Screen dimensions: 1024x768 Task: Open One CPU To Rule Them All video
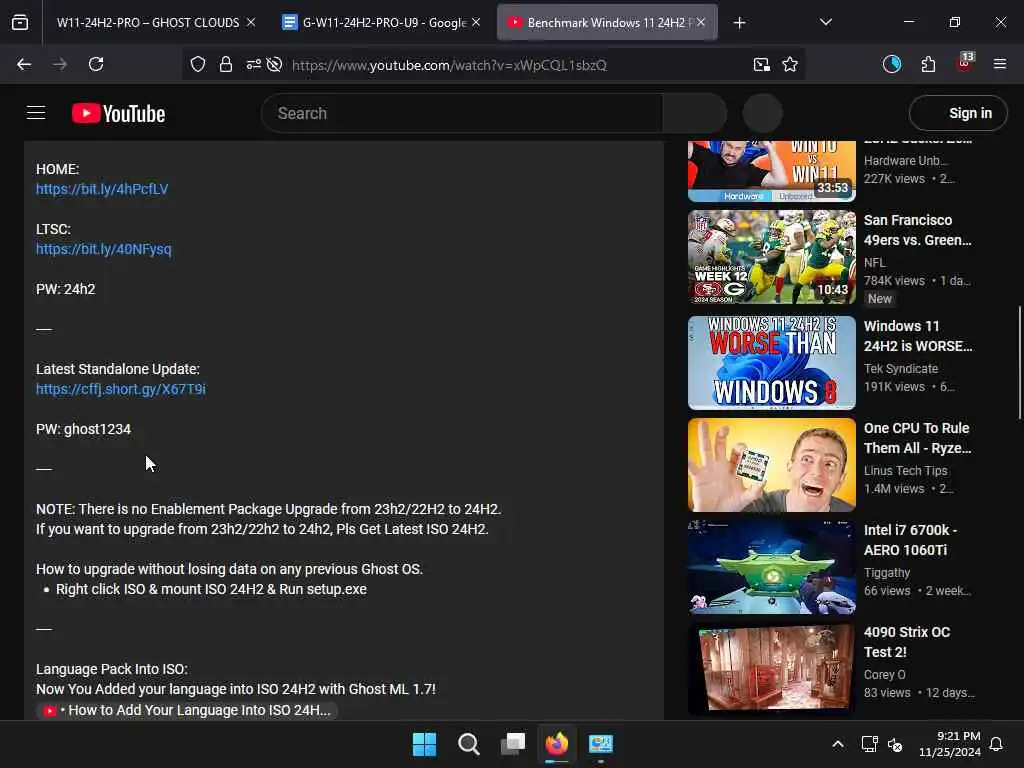point(918,438)
